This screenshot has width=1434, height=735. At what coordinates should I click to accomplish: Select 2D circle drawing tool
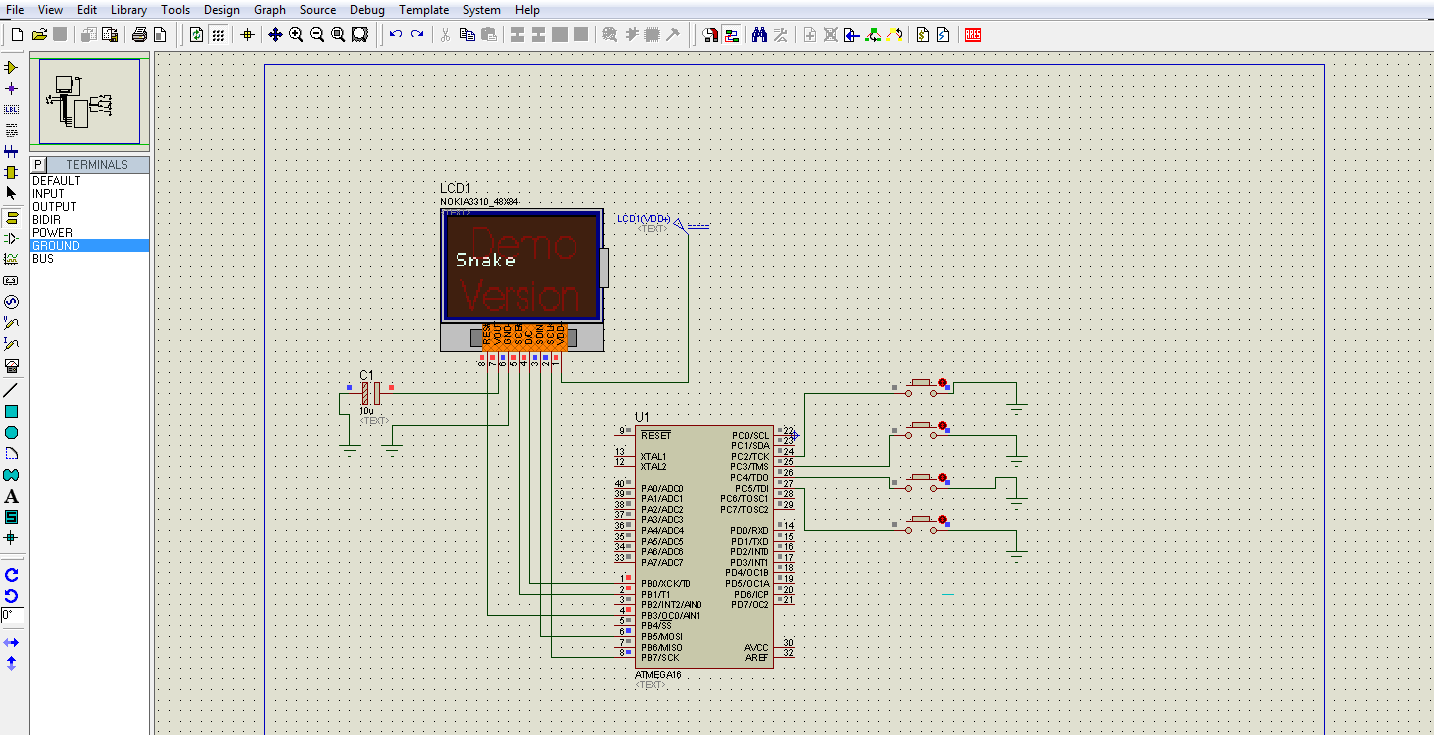[12, 432]
